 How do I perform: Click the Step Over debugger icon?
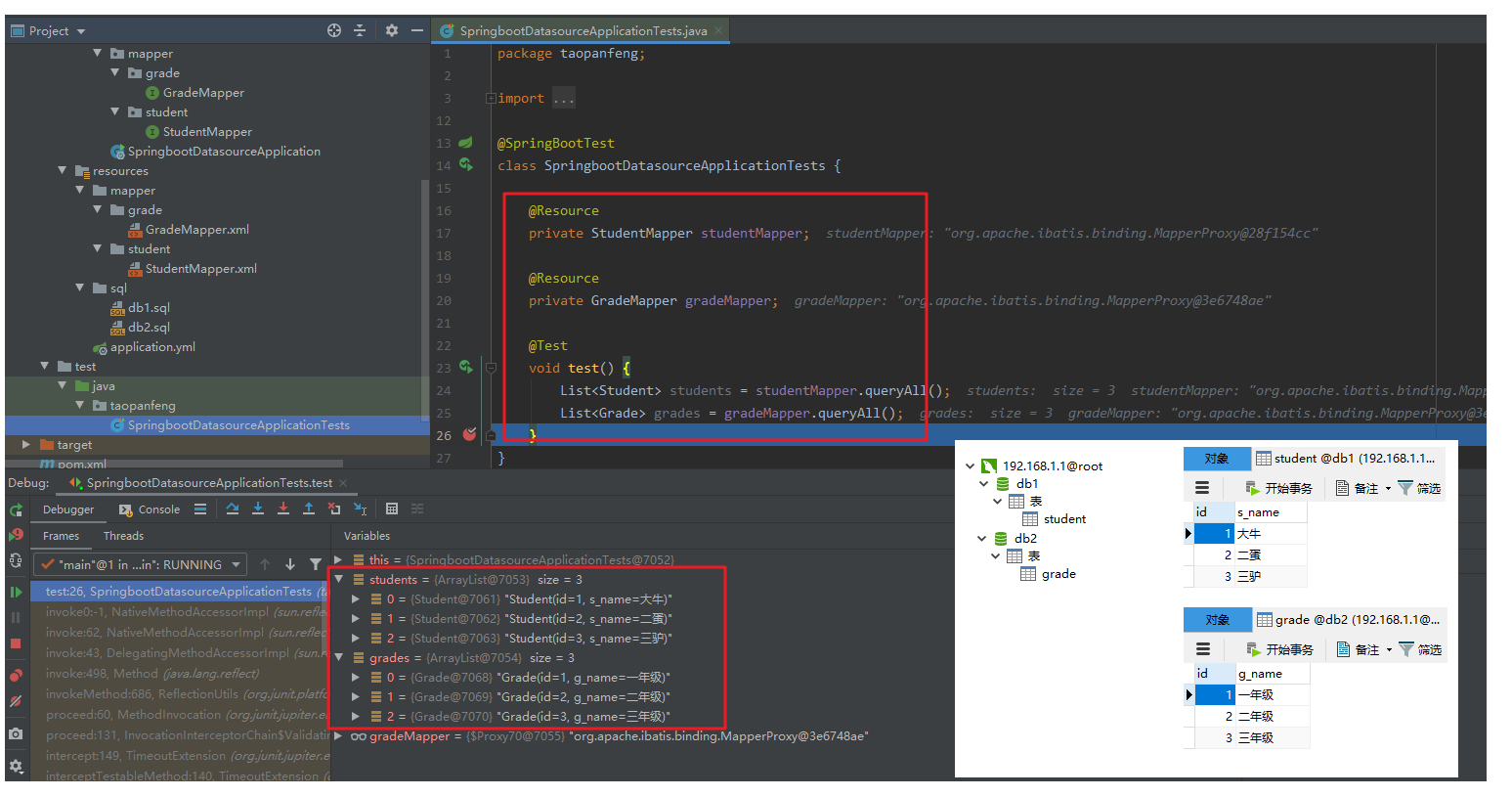[x=233, y=509]
